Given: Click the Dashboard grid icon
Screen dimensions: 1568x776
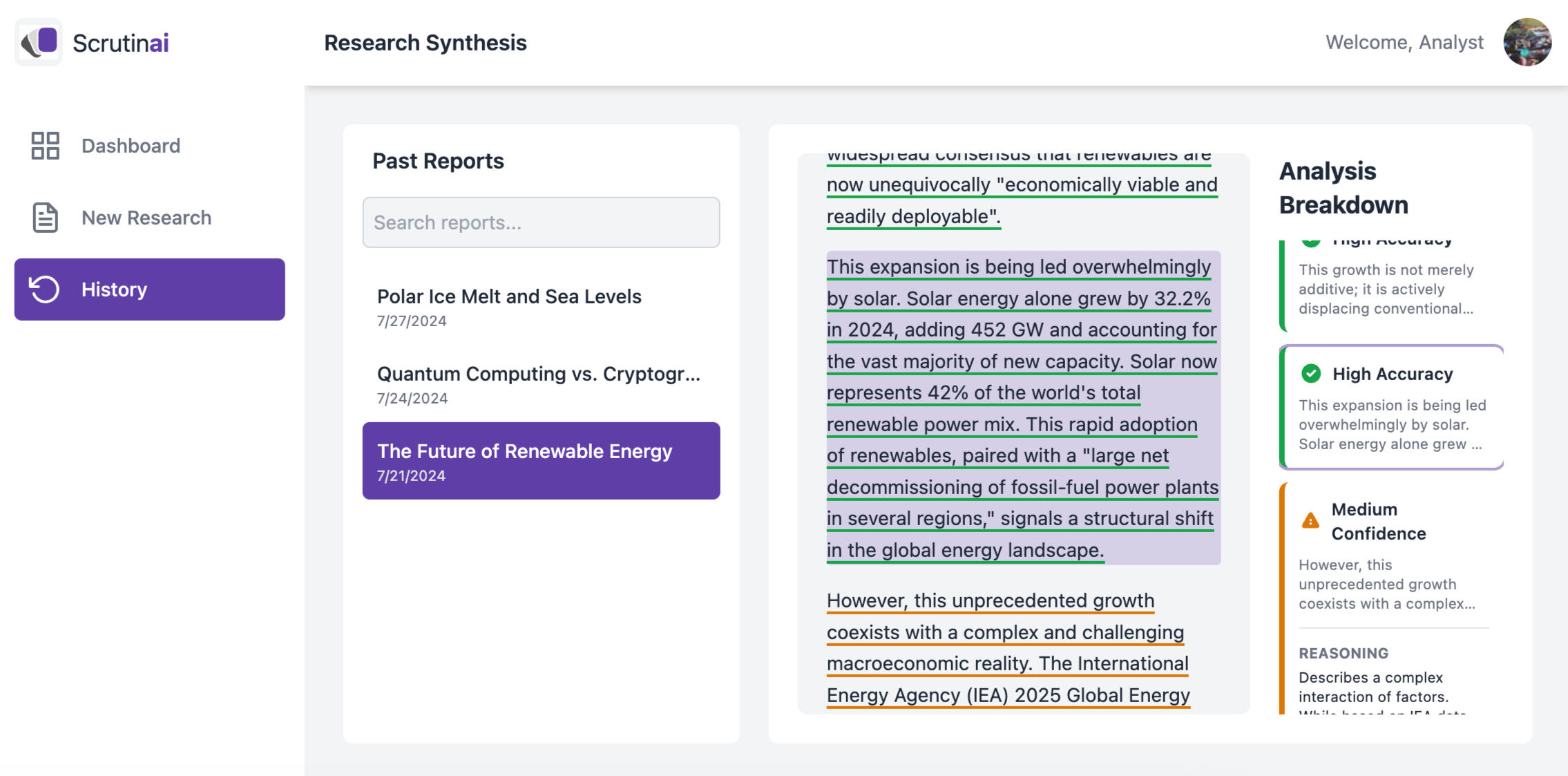Looking at the screenshot, I should [46, 146].
